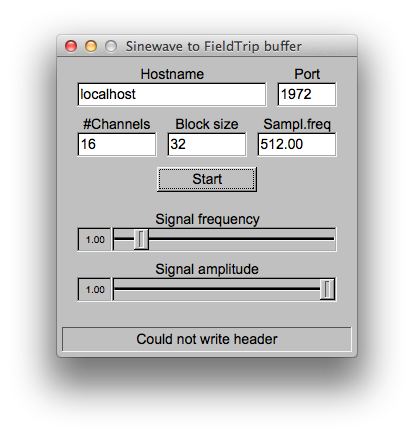Click the middle of Signal amplitude track
414x436 pixels.
pyautogui.click(x=224, y=289)
